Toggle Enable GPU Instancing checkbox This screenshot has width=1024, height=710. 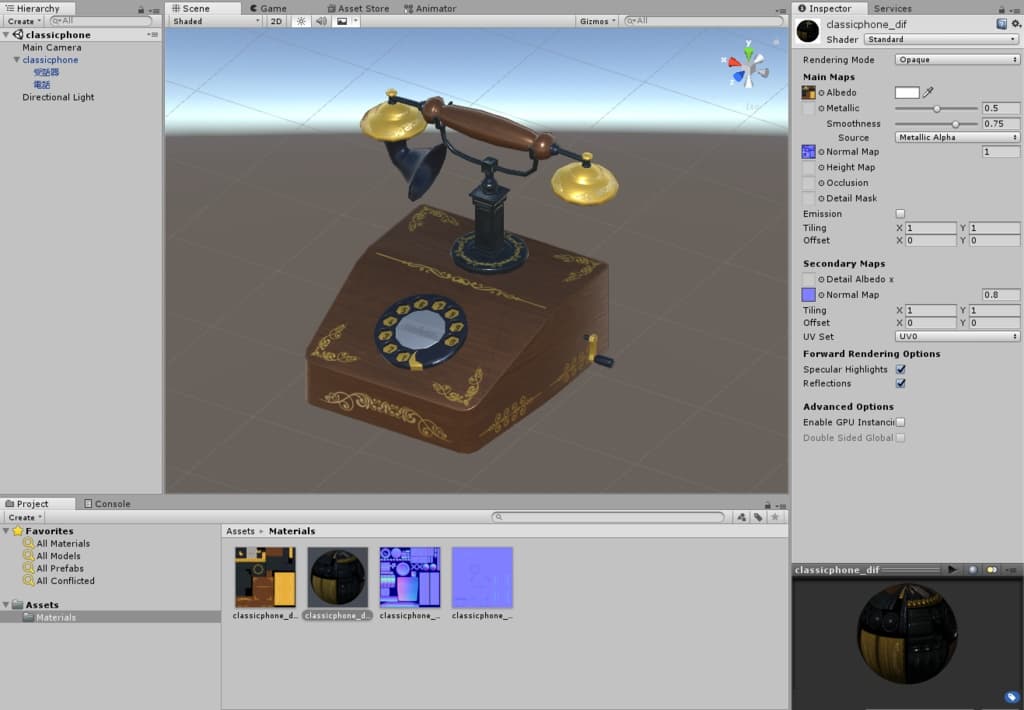click(900, 422)
